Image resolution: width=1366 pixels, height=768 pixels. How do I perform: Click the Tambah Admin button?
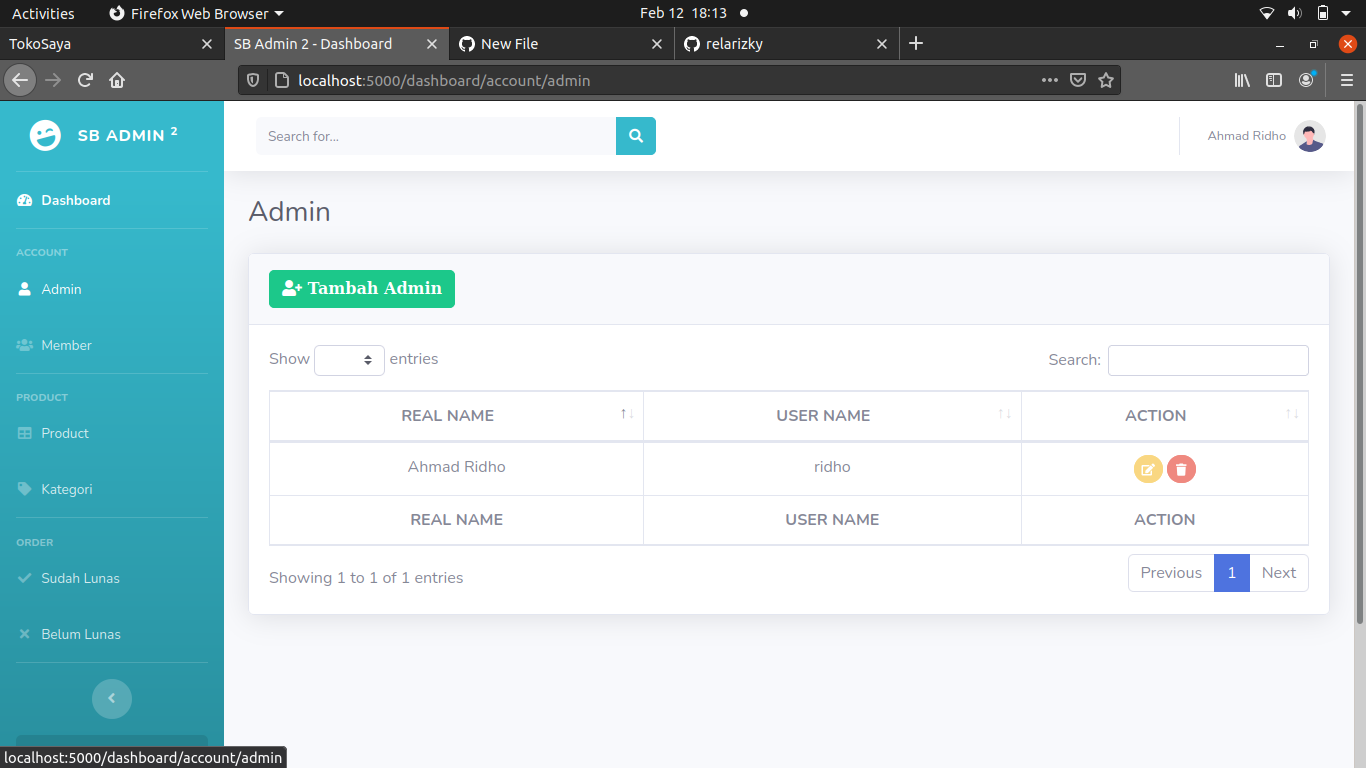362,289
